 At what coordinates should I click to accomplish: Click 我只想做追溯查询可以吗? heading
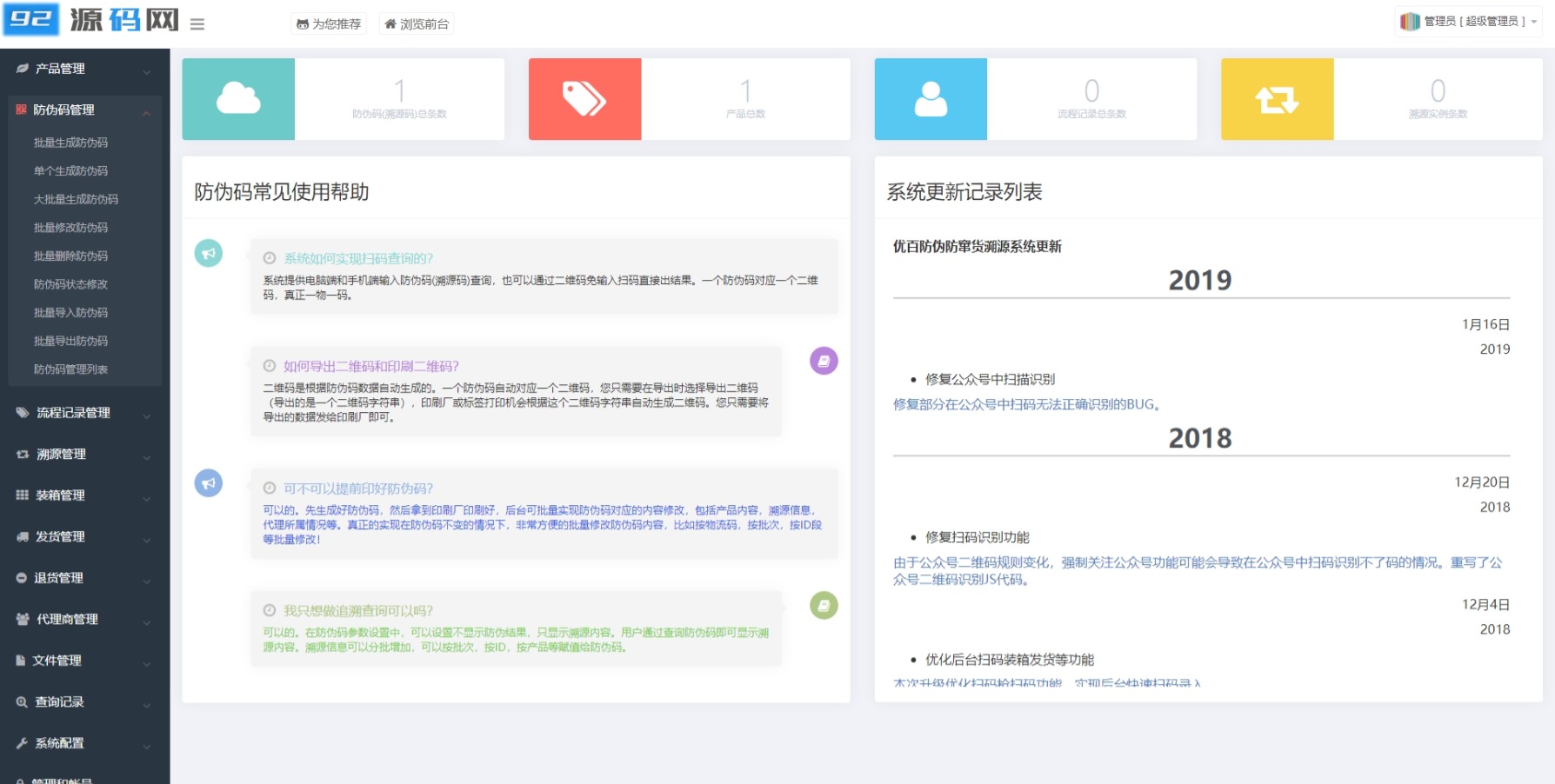point(358,611)
